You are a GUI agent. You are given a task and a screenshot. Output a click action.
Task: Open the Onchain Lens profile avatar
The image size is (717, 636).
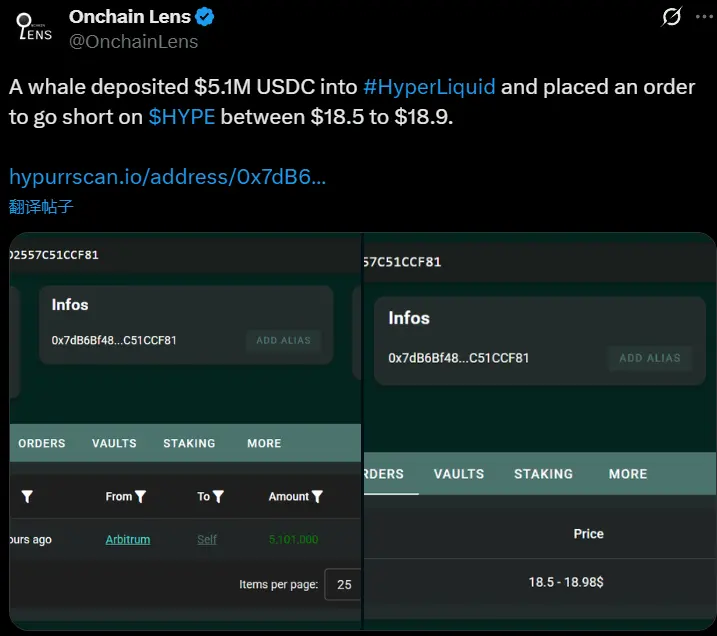[x=34, y=27]
